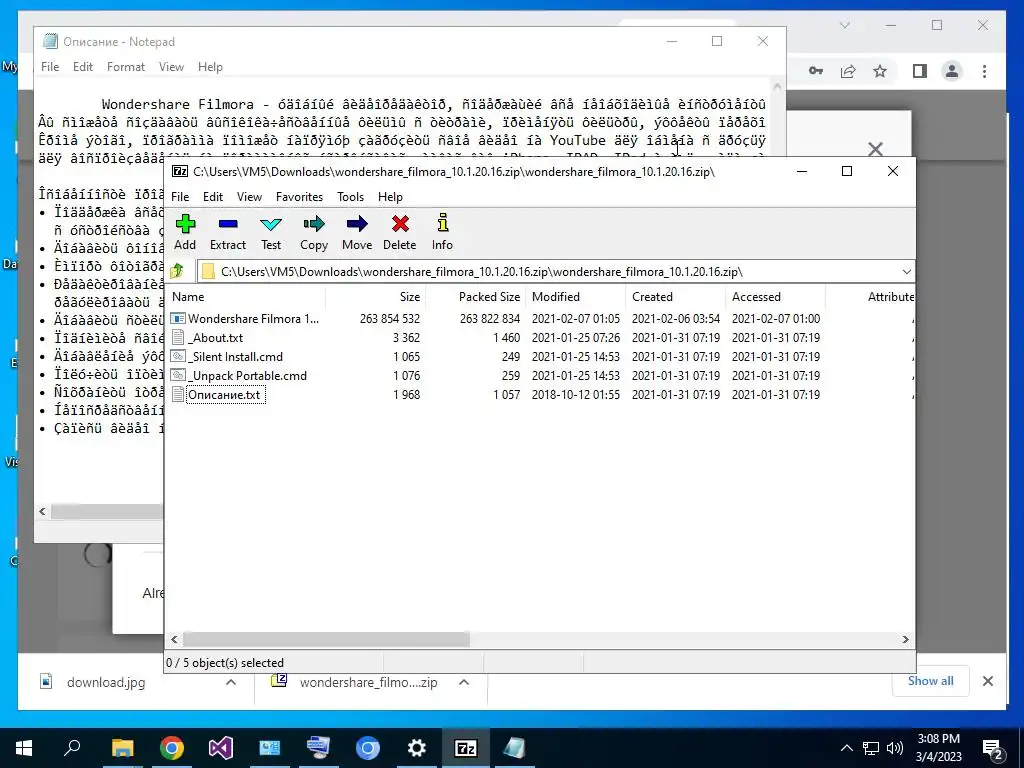This screenshot has height=768, width=1024.
Task: Open File Explorer from taskbar
Action: pos(122,747)
